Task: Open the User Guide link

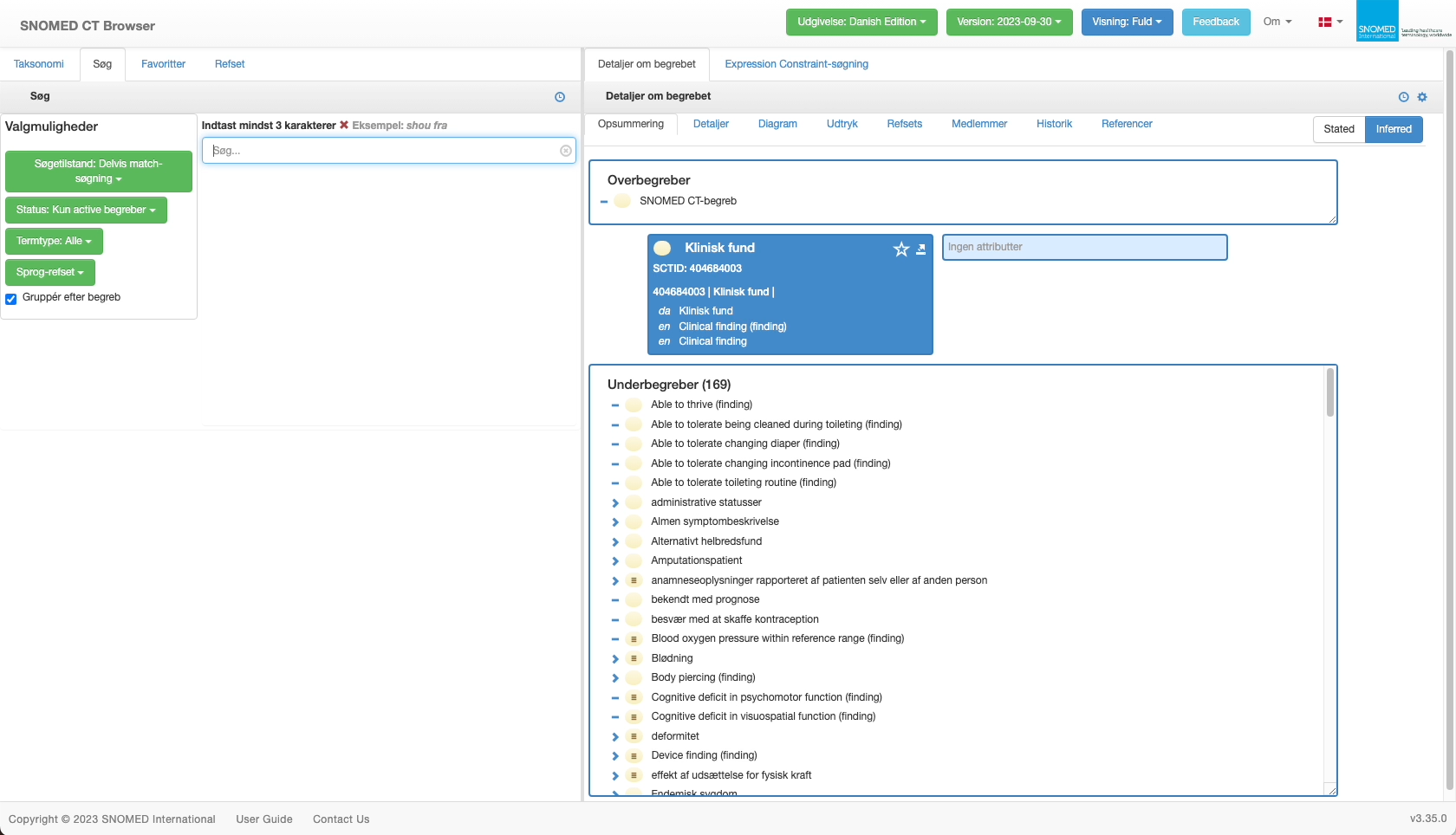Action: pyautogui.click(x=264, y=819)
